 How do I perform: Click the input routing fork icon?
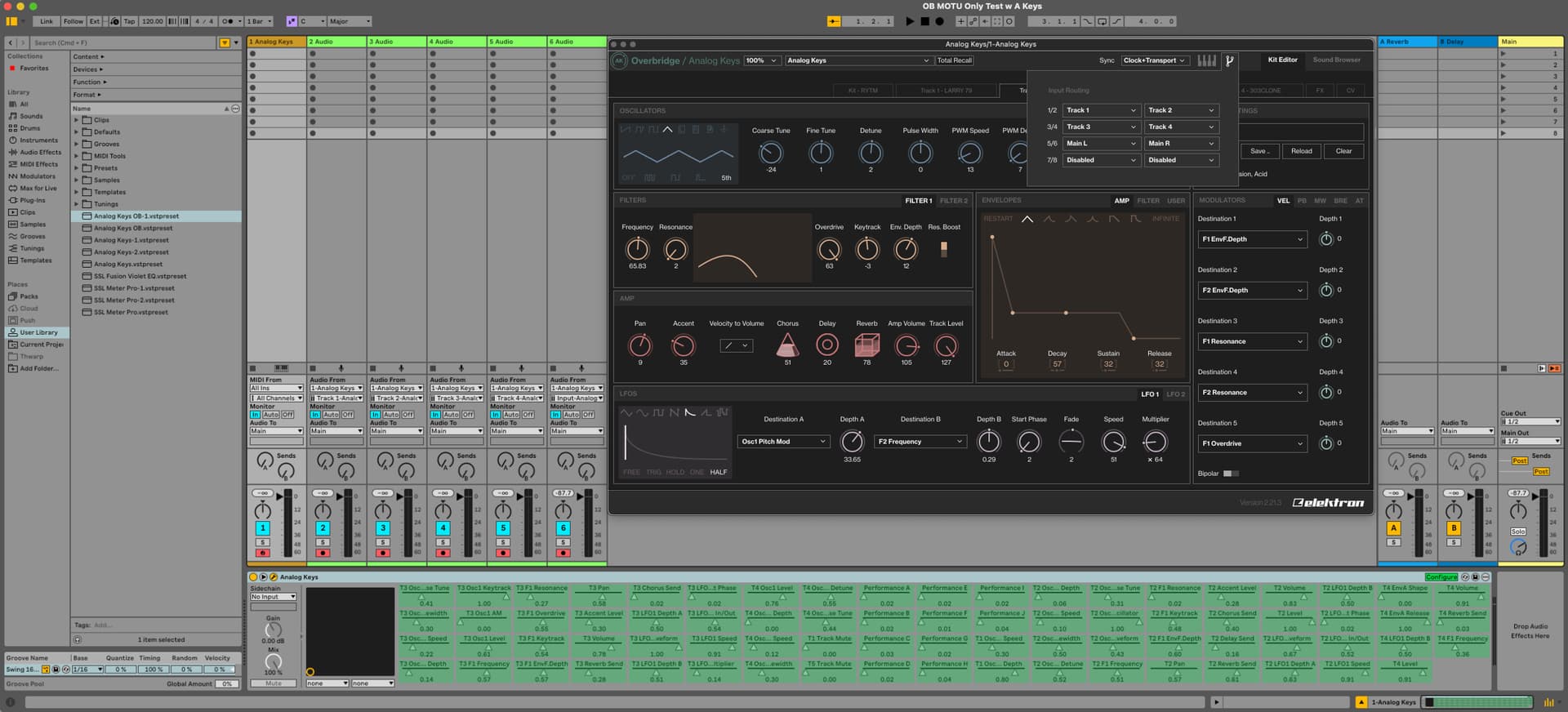pyautogui.click(x=1229, y=60)
